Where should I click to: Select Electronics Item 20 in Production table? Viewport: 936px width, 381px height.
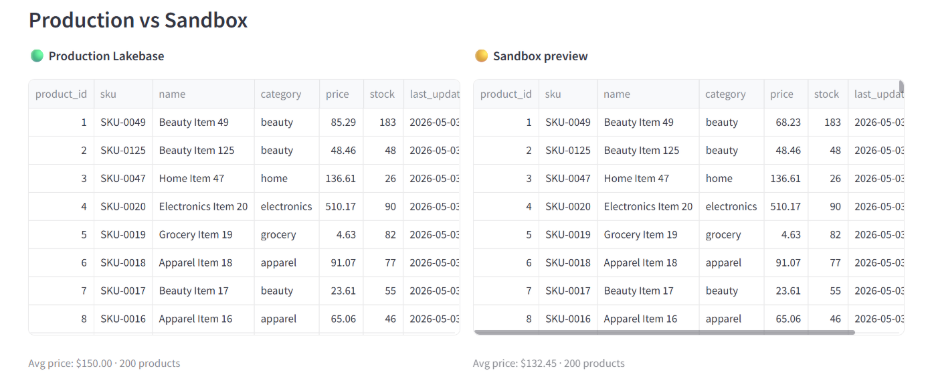pos(204,207)
